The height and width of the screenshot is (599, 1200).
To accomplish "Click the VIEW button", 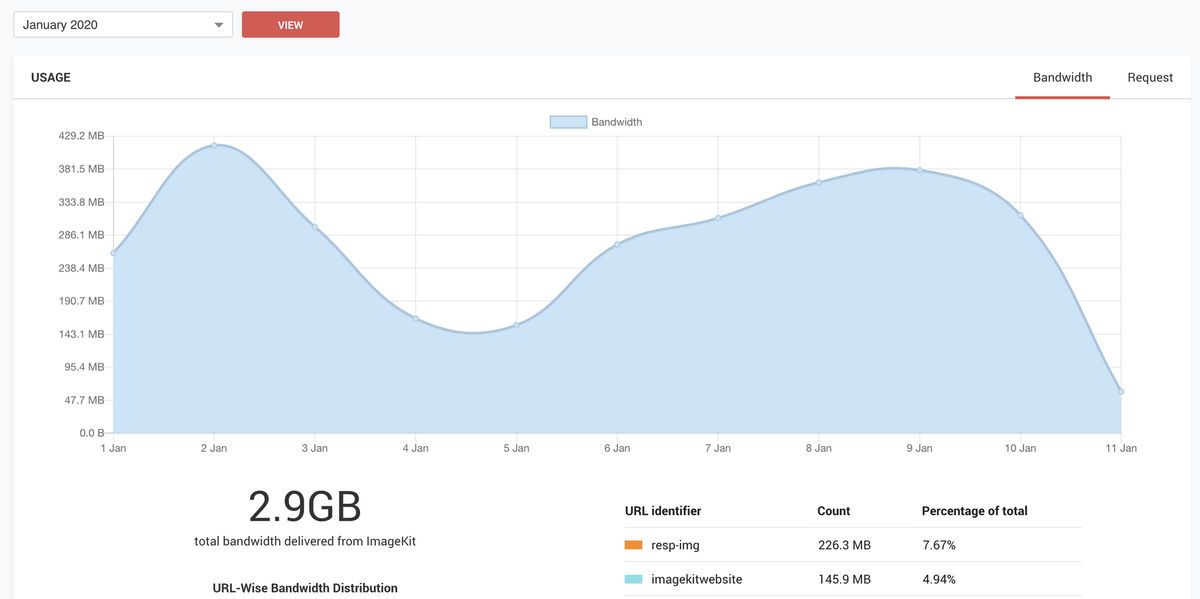I will [290, 23].
